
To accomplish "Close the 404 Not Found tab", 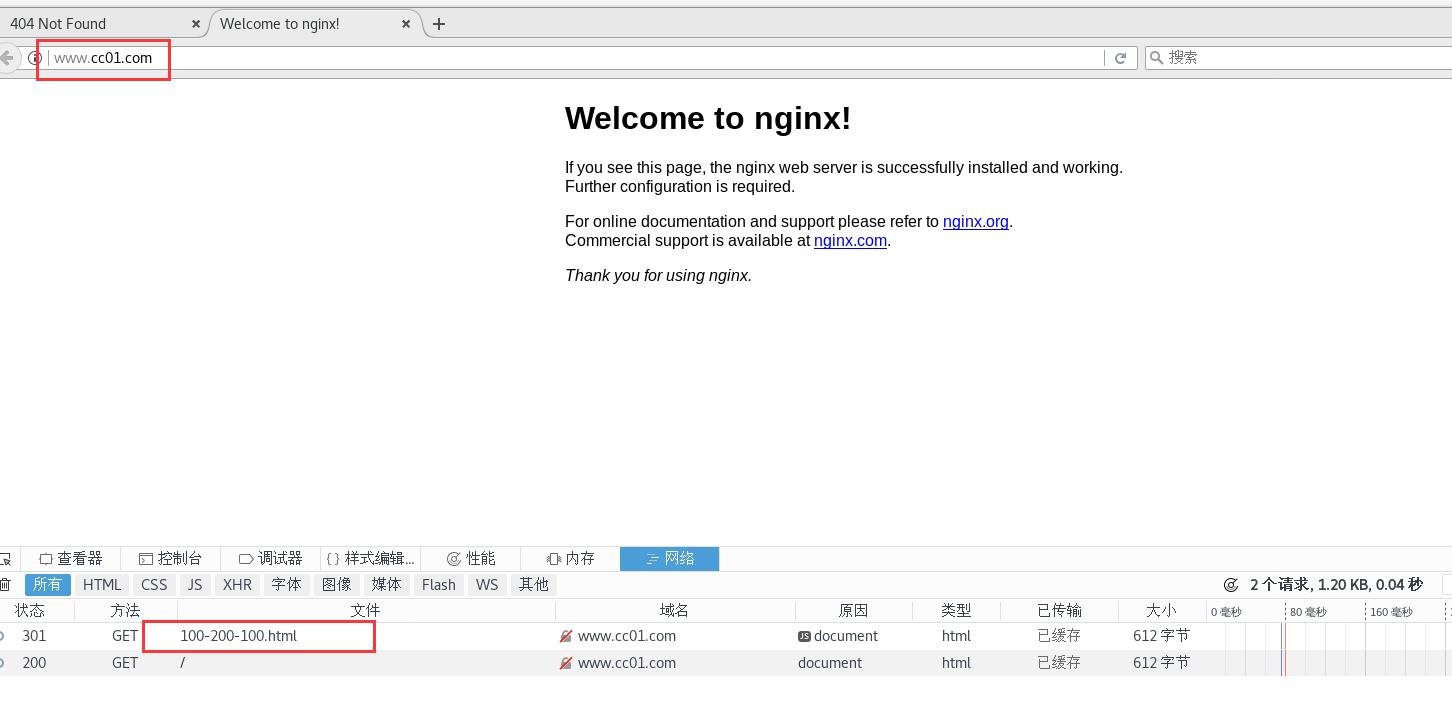I will pos(196,24).
